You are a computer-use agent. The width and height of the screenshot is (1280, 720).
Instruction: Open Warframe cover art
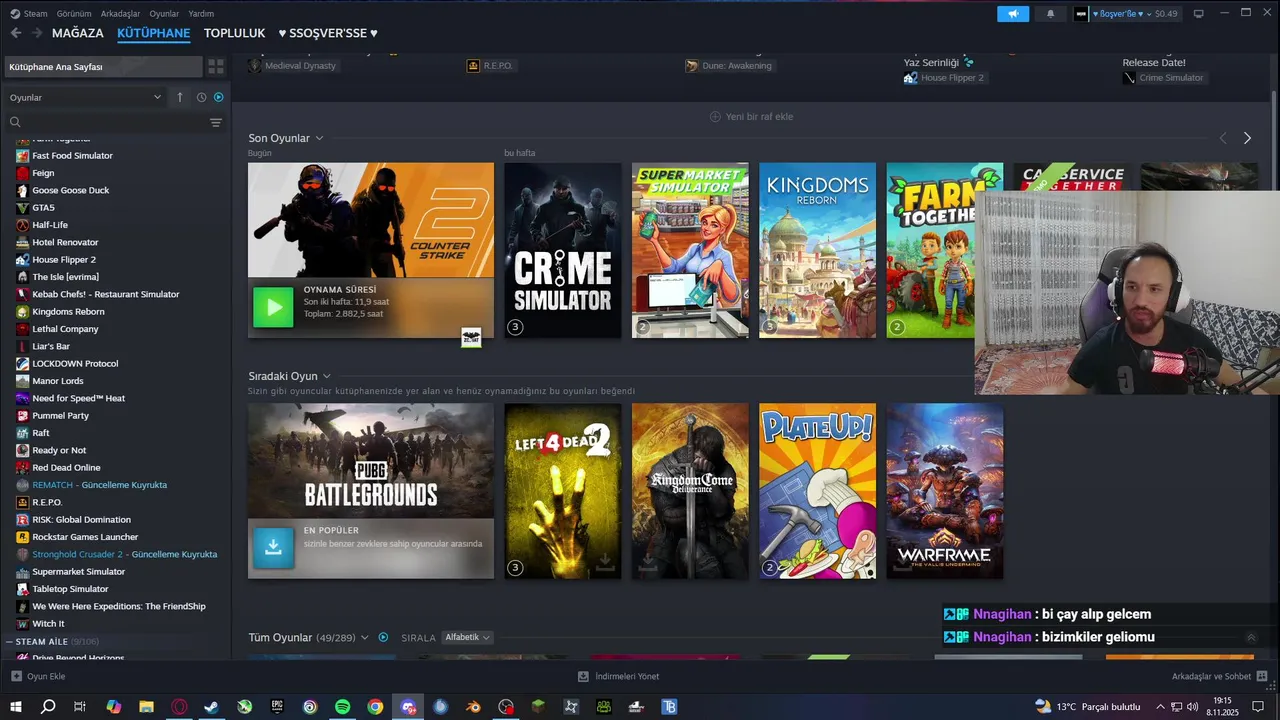pos(945,491)
